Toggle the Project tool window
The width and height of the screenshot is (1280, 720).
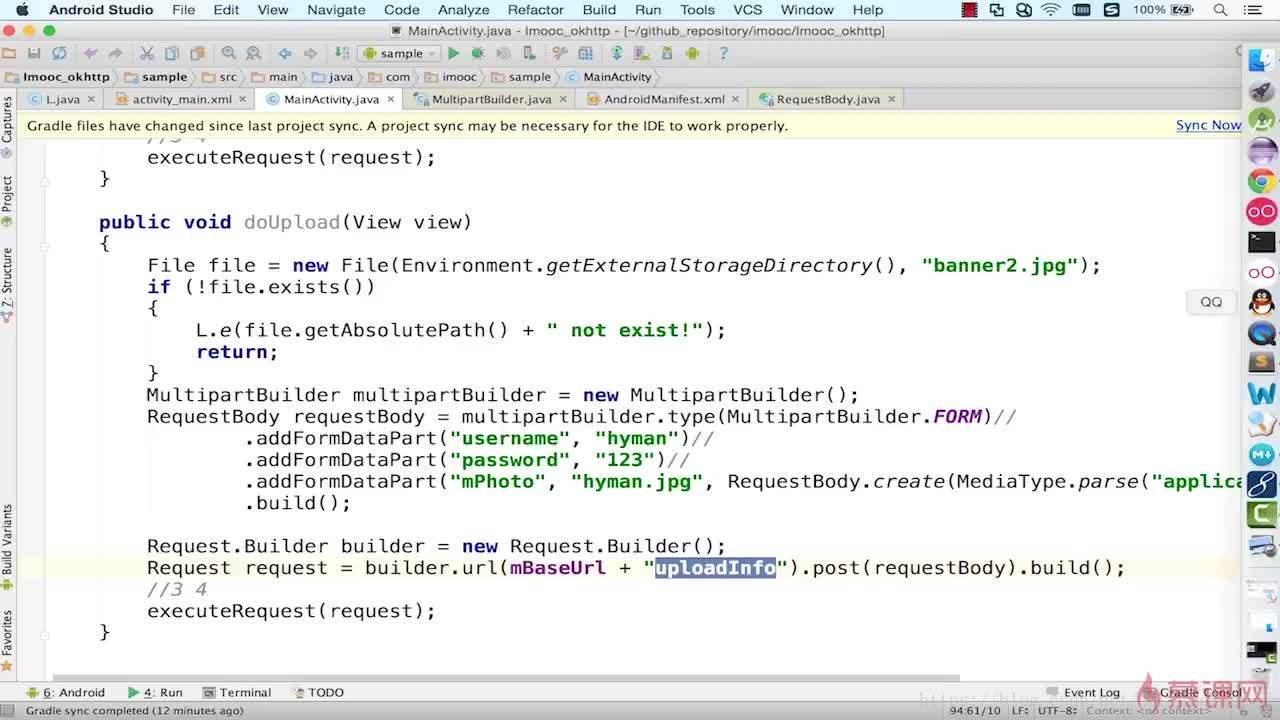tap(7, 203)
